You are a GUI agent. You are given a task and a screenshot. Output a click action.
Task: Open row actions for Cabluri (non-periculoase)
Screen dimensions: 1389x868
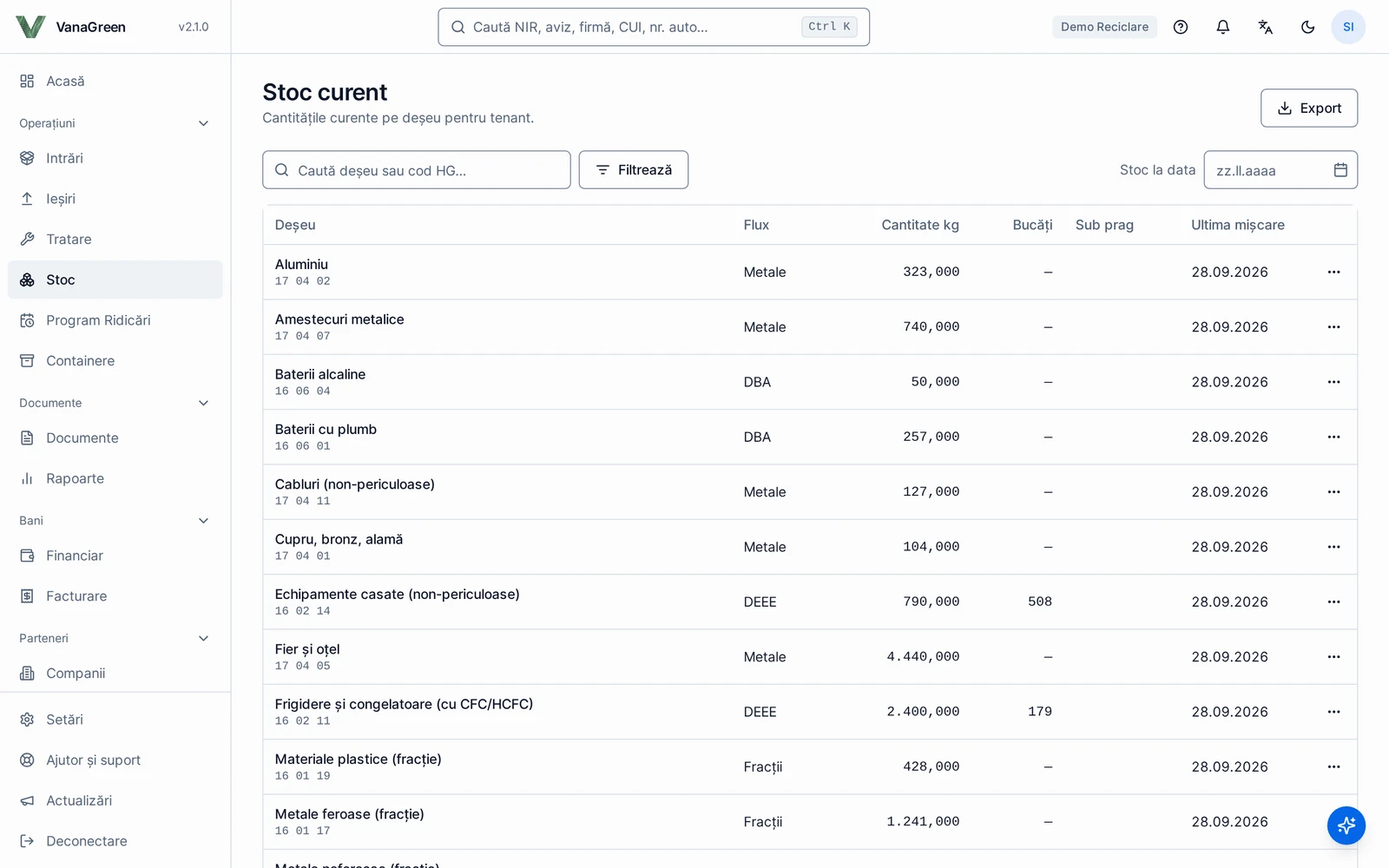tap(1333, 492)
